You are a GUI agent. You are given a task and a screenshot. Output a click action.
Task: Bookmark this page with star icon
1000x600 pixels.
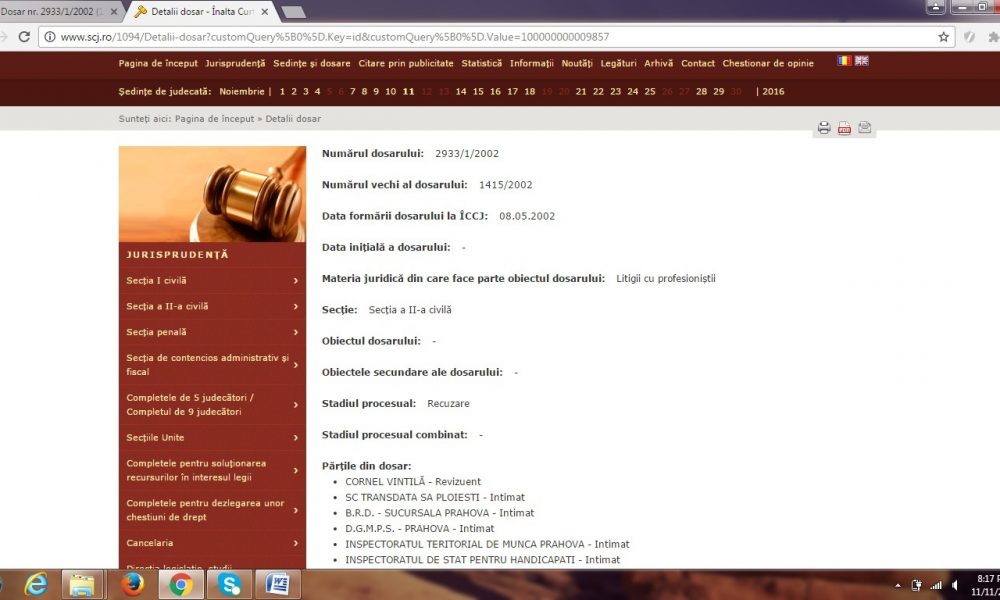[x=943, y=37]
